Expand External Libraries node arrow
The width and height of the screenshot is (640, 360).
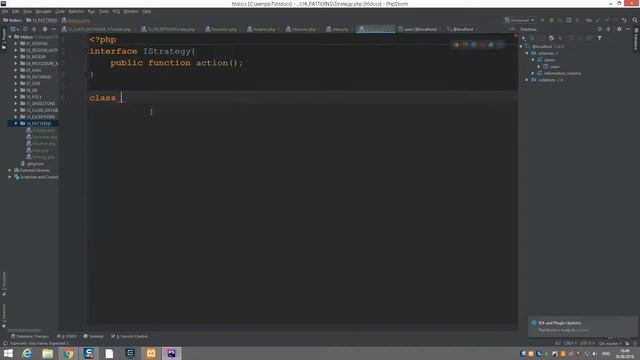coord(10,170)
